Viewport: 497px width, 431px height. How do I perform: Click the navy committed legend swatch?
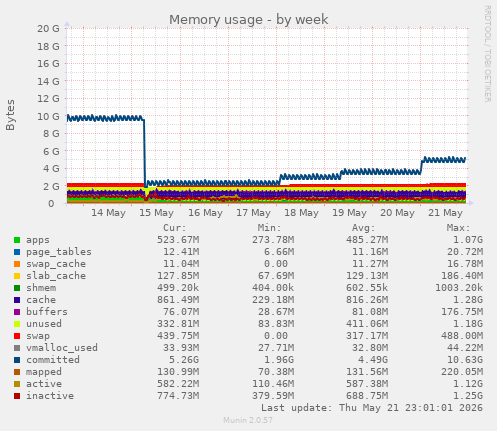(x=17, y=360)
